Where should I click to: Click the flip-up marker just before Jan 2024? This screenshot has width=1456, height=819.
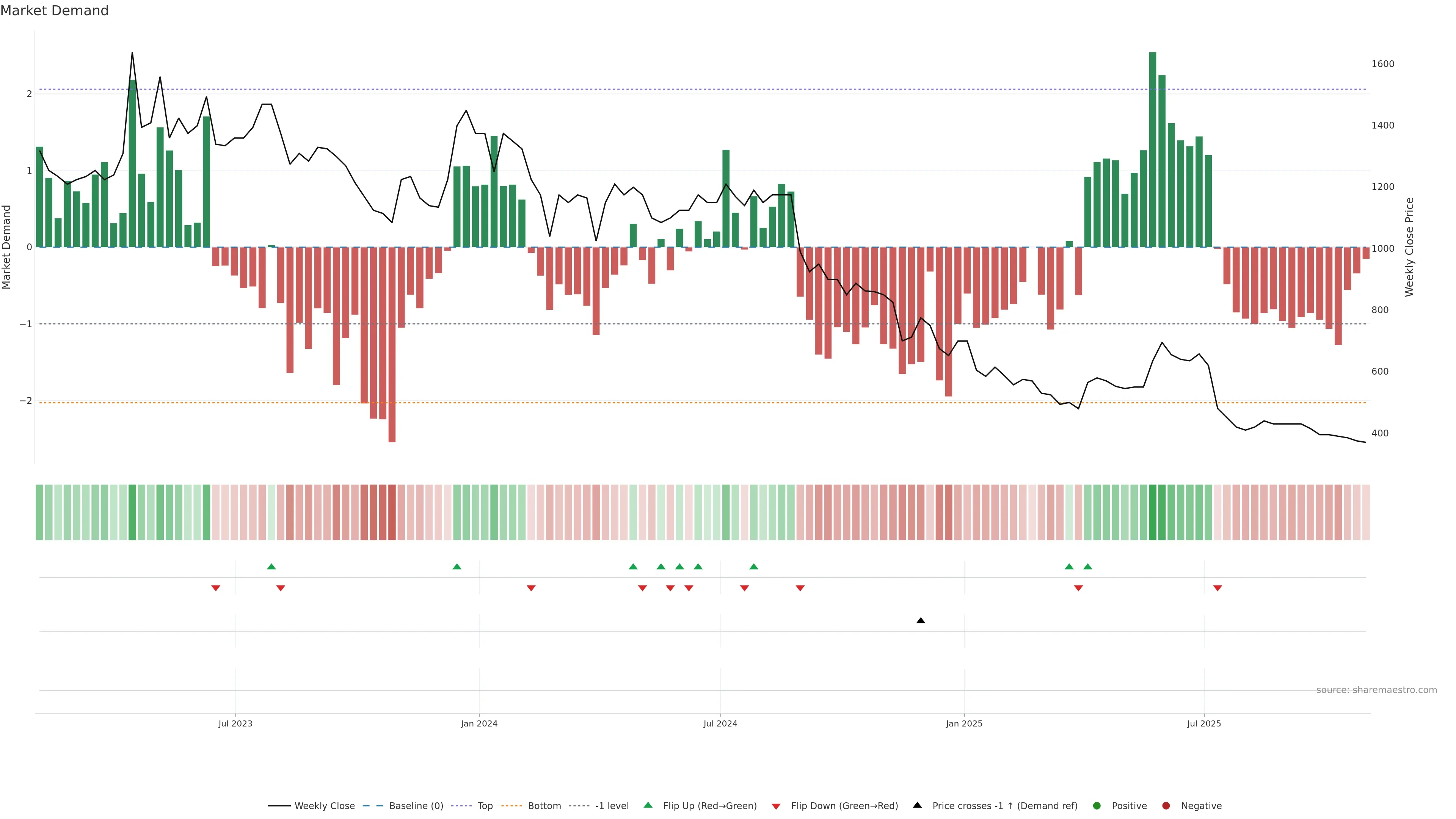[457, 566]
